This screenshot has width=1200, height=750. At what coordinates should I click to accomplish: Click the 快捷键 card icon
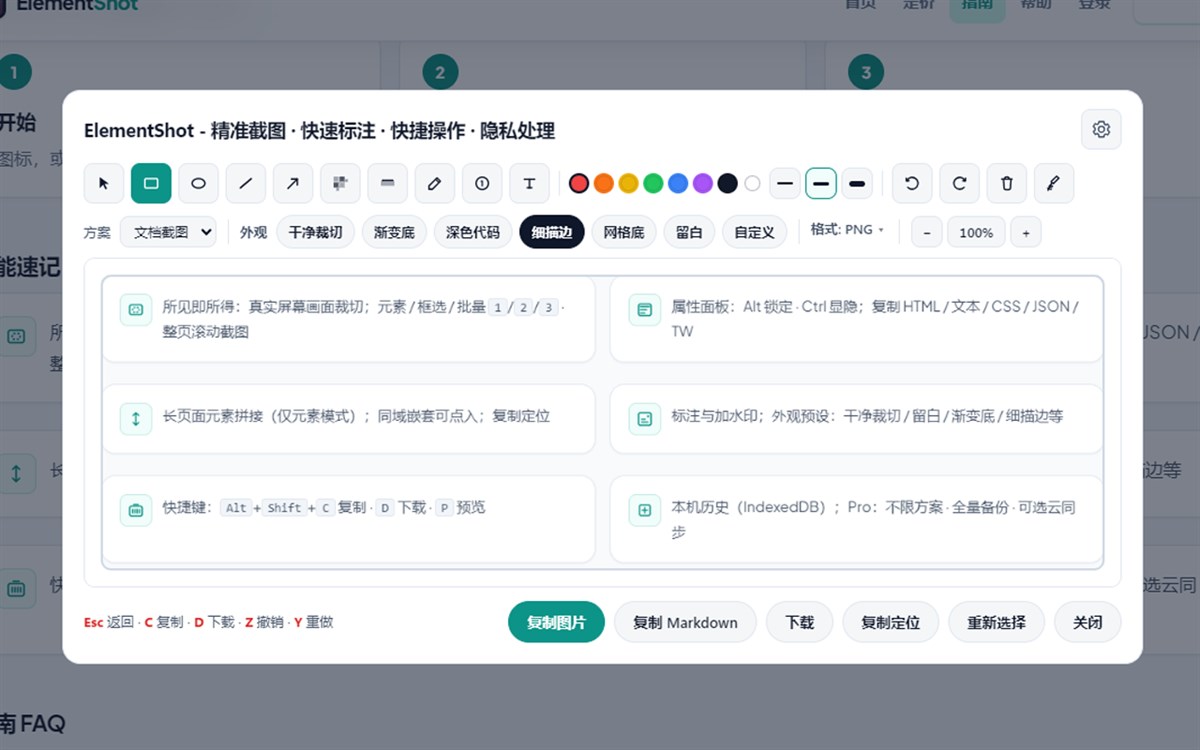(x=136, y=510)
